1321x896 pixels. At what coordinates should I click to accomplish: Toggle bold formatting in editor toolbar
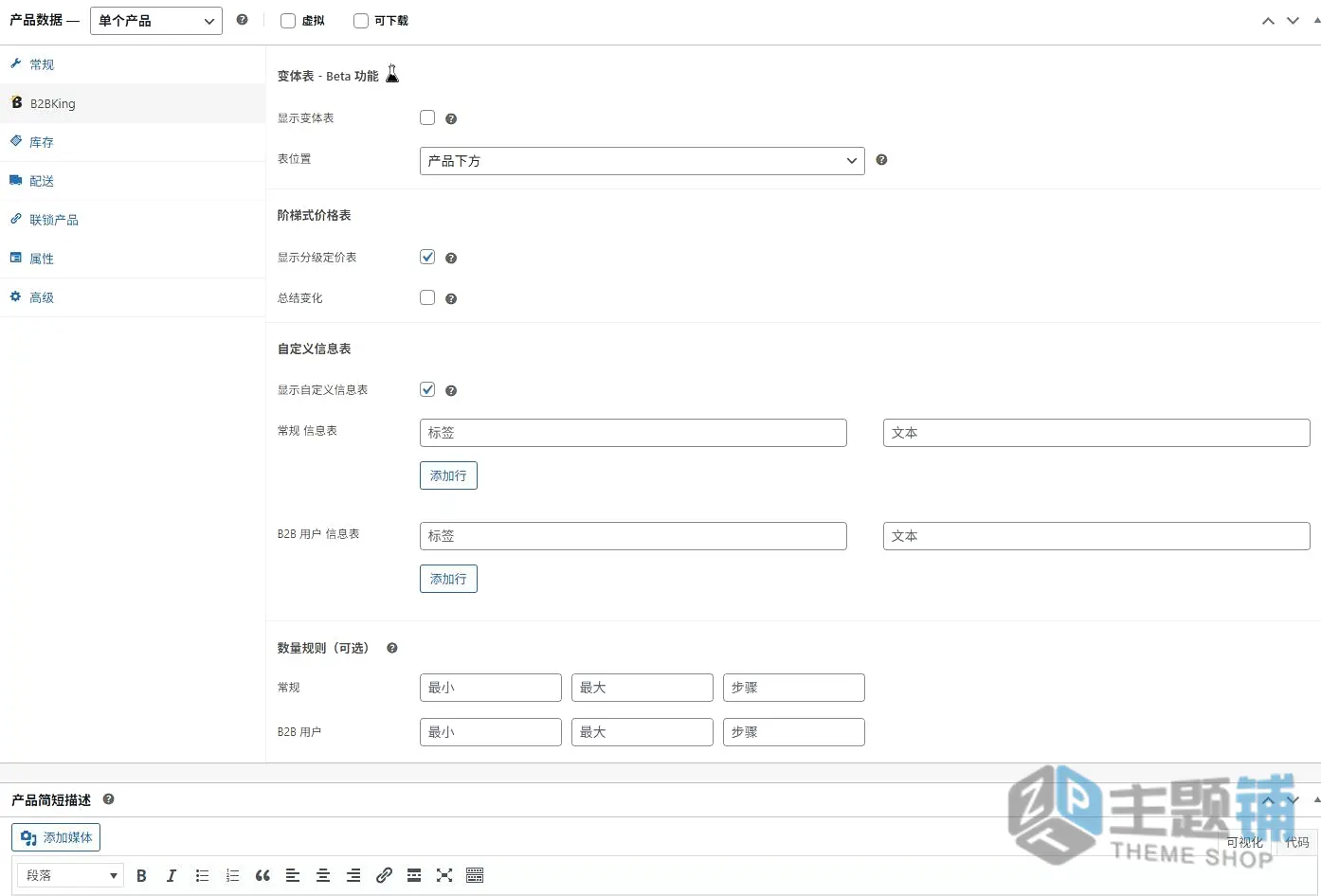coord(141,875)
